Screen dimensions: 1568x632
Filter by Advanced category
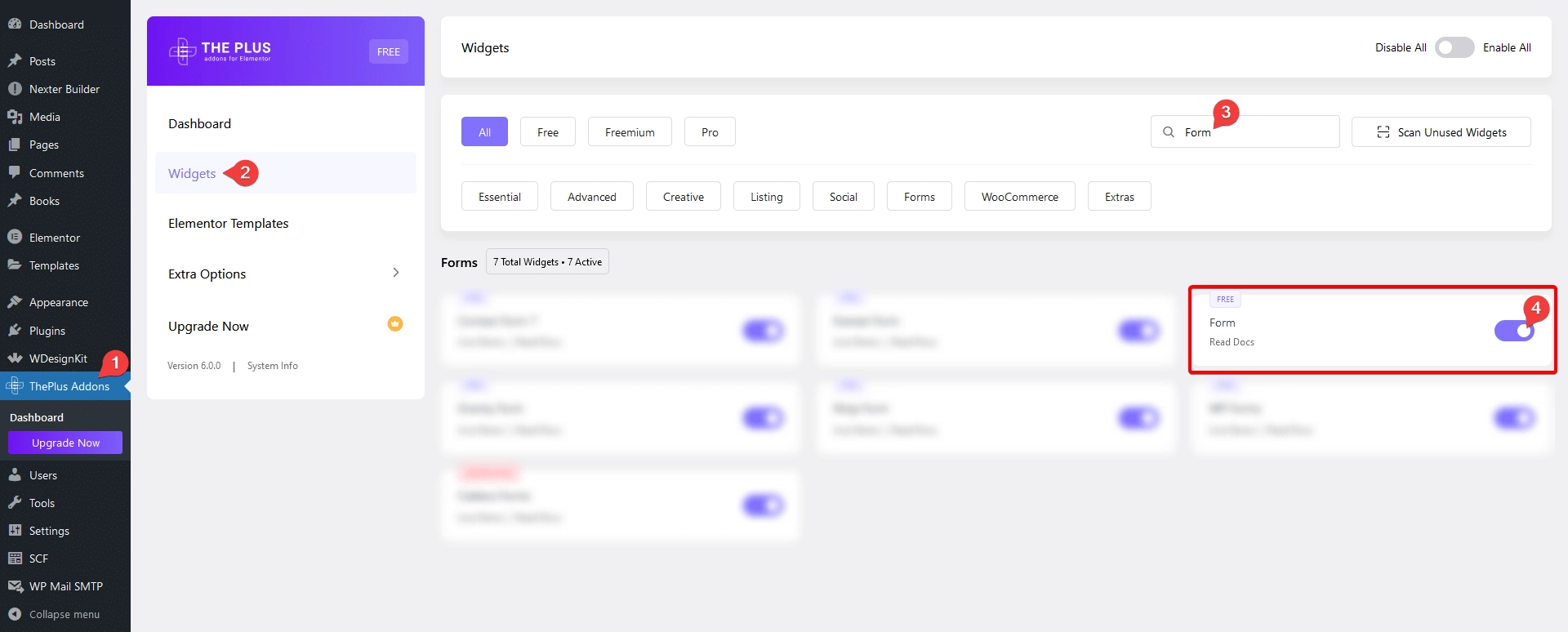pyautogui.click(x=592, y=196)
